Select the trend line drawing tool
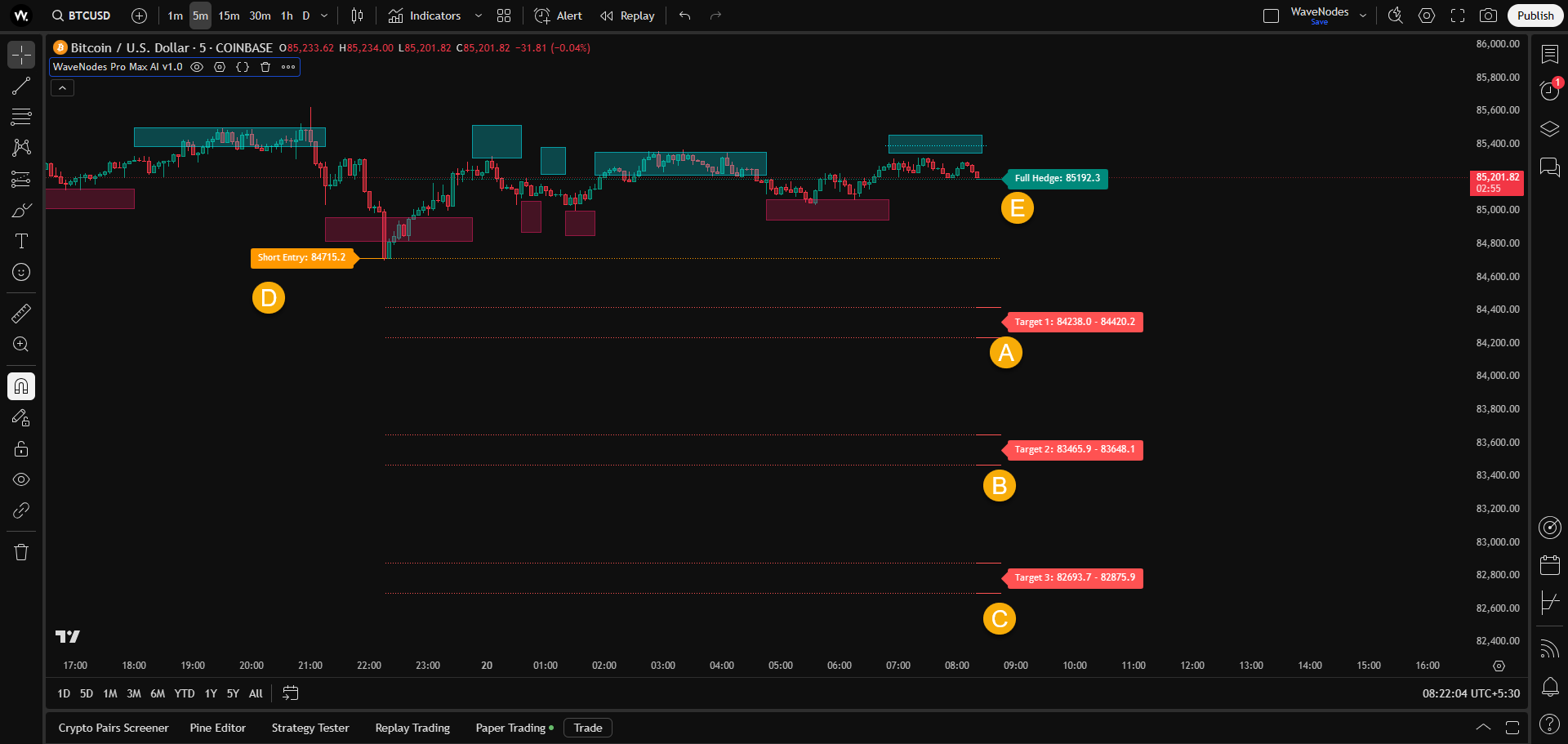 click(21, 86)
